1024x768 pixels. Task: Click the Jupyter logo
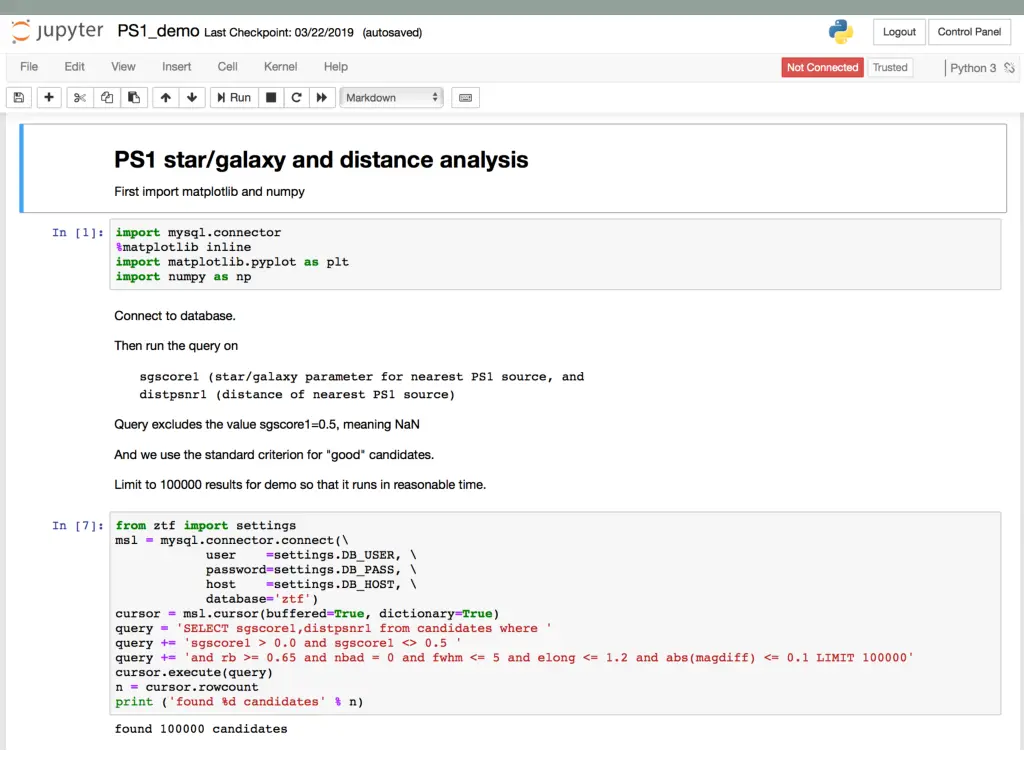(x=57, y=31)
